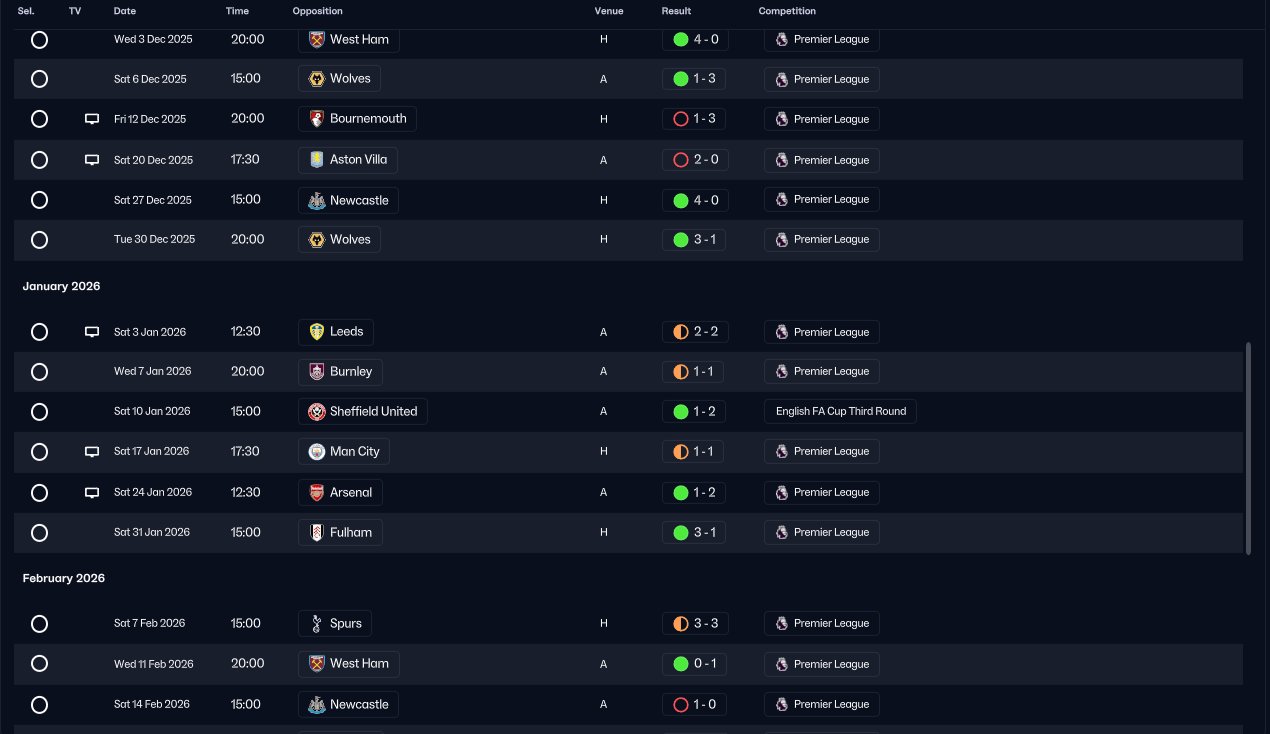Select the Bournemouth fixture radio button

[39, 119]
